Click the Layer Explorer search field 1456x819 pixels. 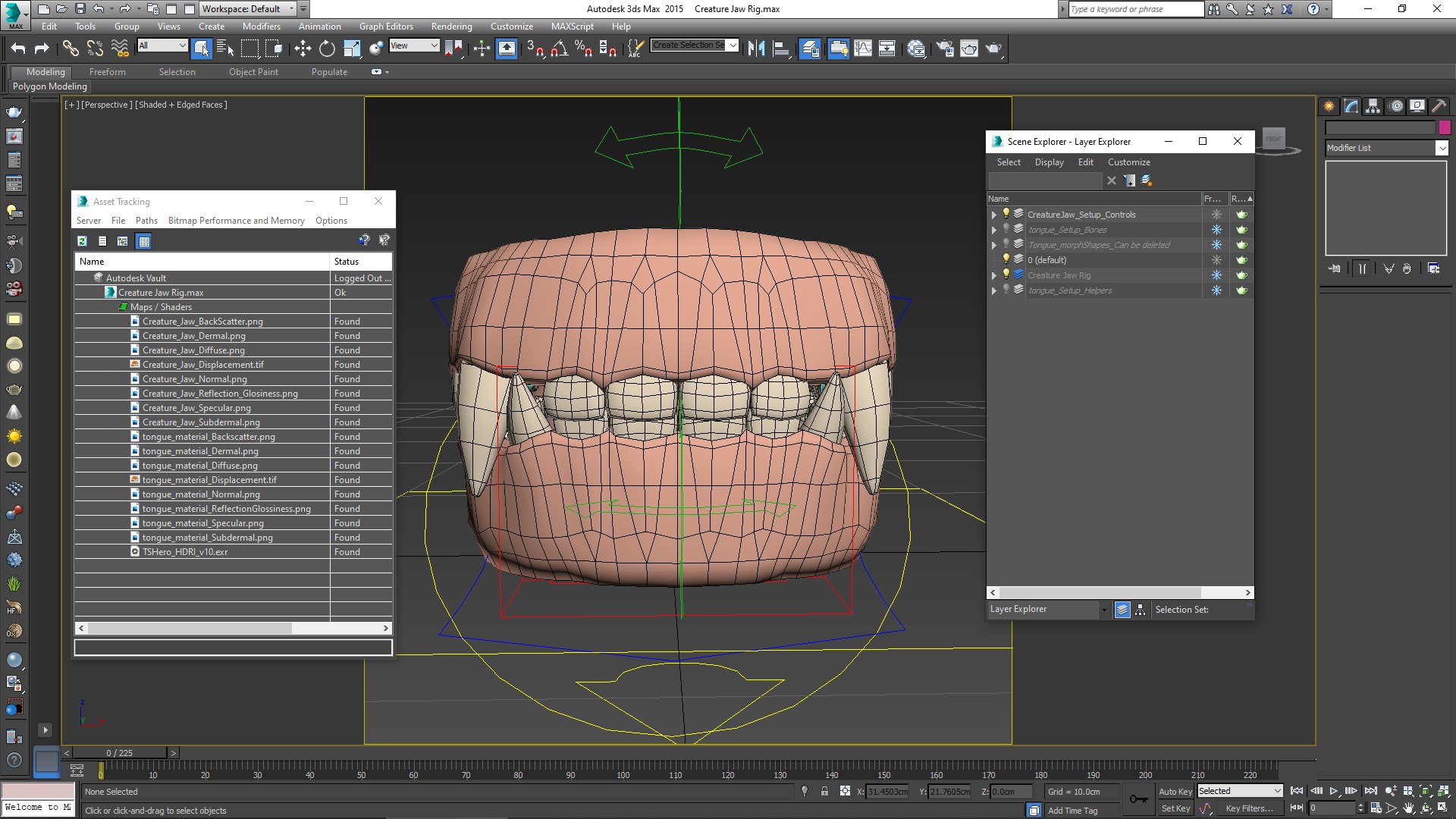click(x=1045, y=180)
